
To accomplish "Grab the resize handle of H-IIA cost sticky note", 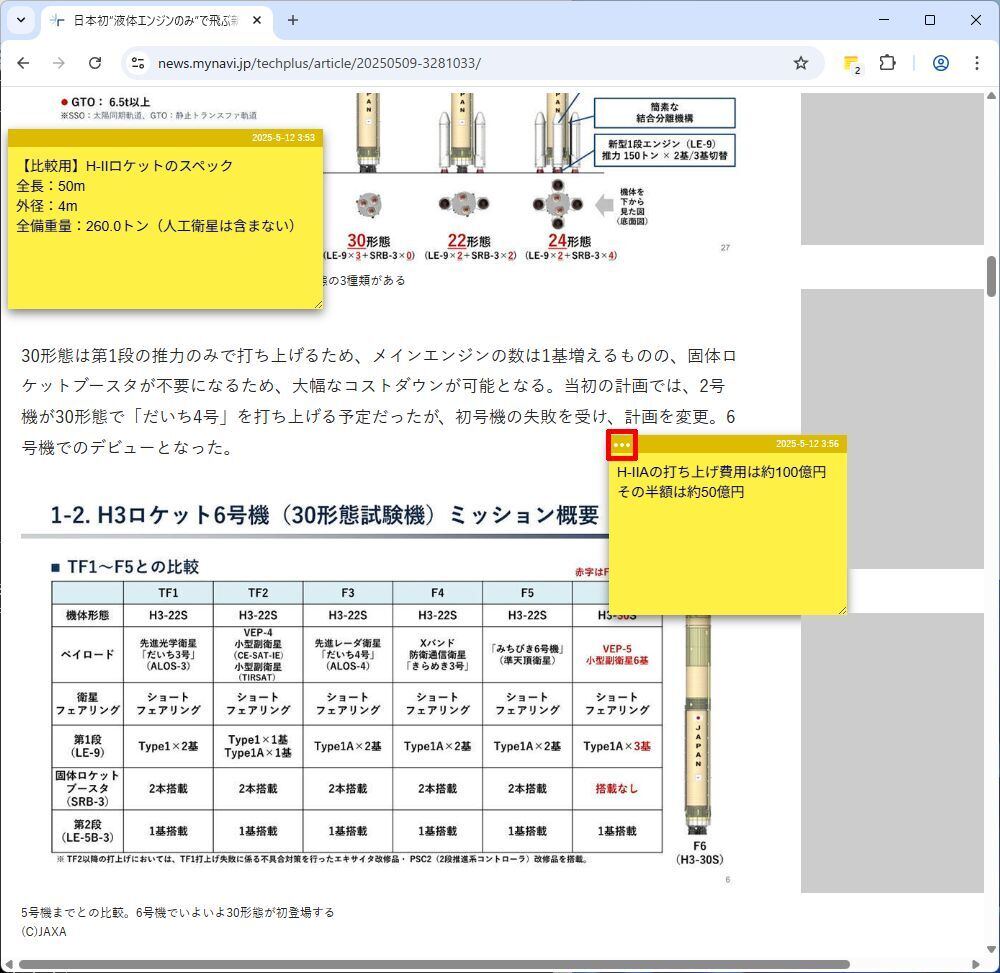I will click(842, 611).
